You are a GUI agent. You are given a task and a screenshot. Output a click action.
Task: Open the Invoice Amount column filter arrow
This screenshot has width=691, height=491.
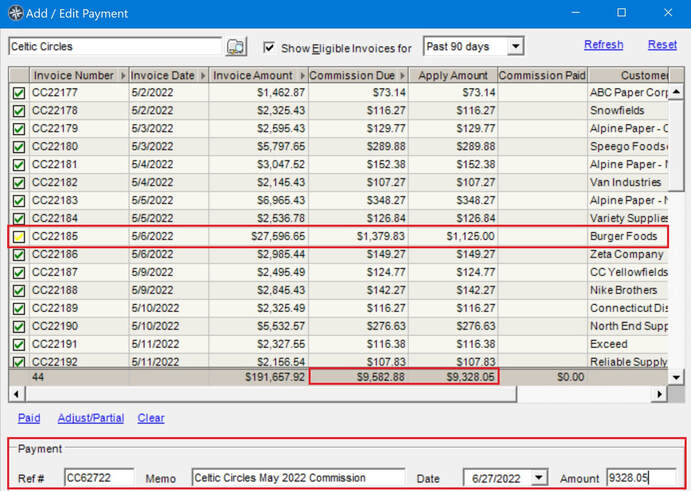(x=302, y=76)
